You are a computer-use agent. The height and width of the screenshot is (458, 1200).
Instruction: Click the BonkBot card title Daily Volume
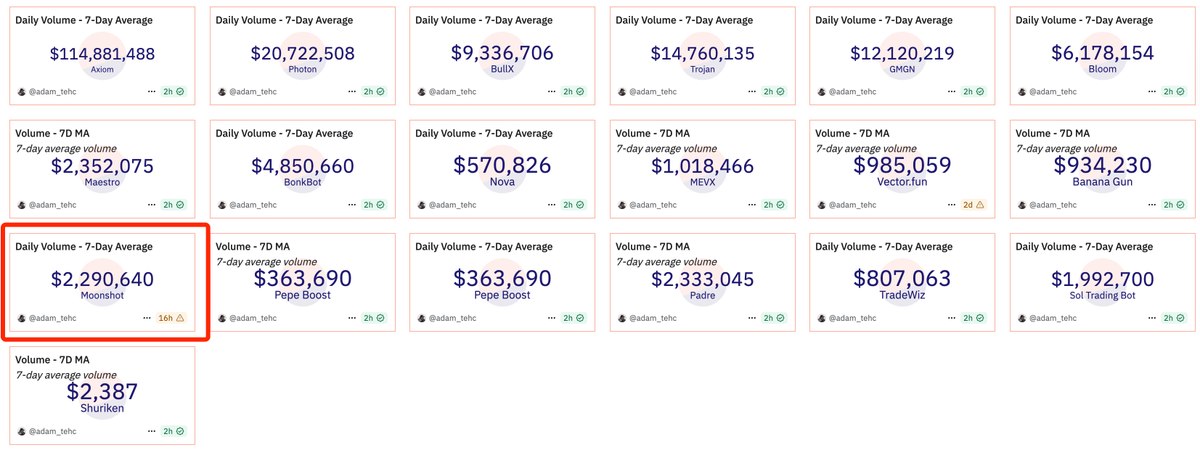click(x=284, y=133)
